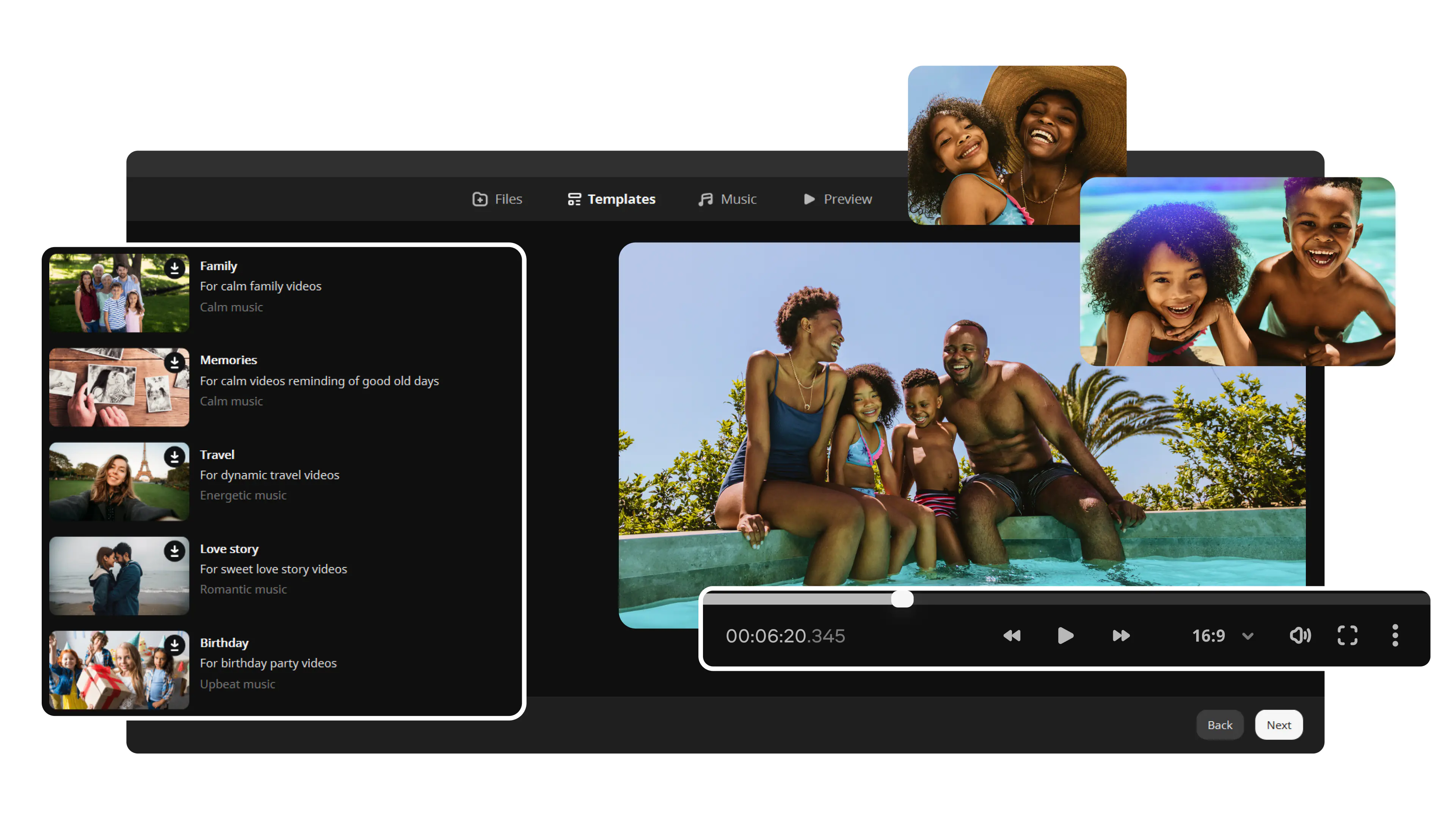Image resolution: width=1456 pixels, height=819 pixels.
Task: Download the Memories template
Action: point(175,362)
